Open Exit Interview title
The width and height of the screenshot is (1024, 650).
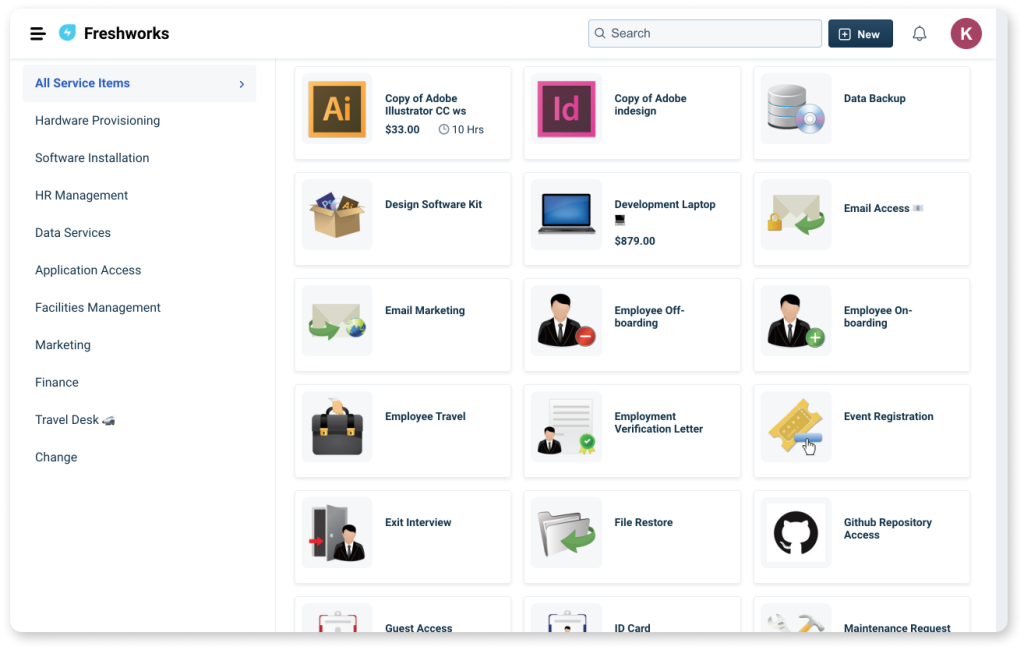(418, 522)
